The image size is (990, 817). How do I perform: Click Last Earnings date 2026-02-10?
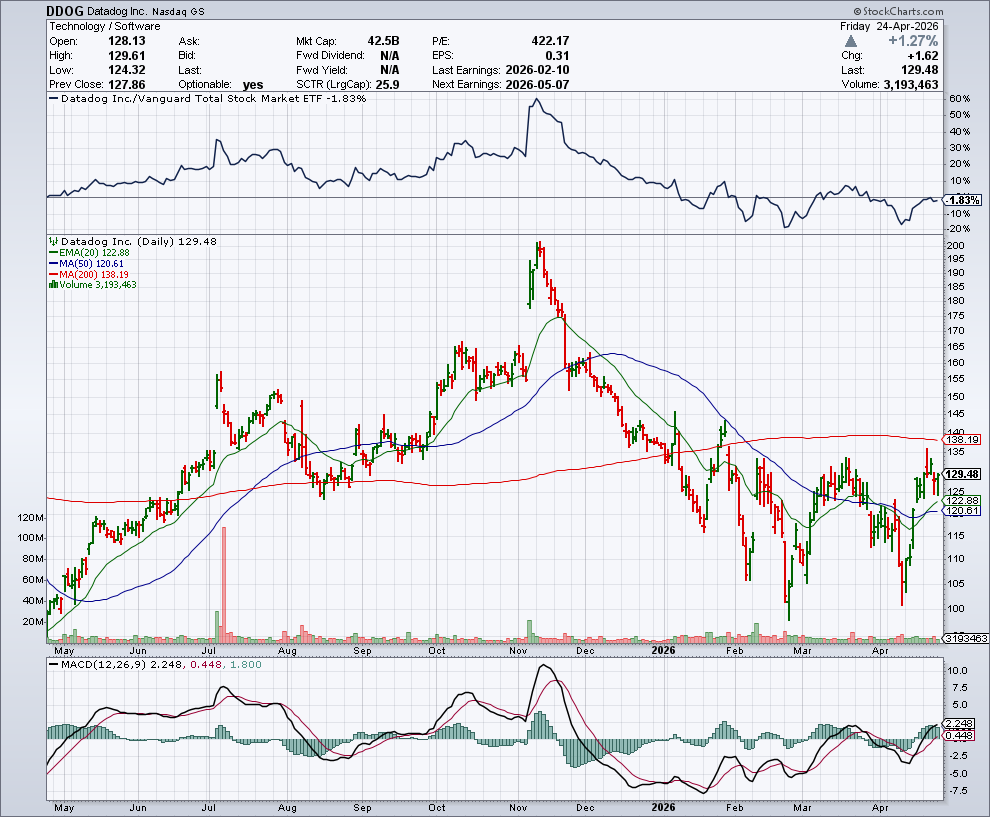[x=537, y=70]
